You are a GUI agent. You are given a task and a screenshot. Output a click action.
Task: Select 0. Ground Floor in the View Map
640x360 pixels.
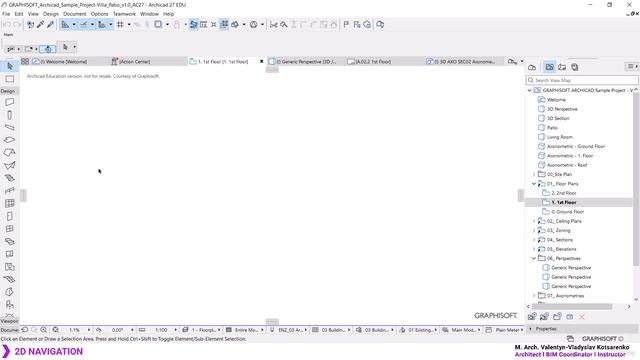click(567, 212)
